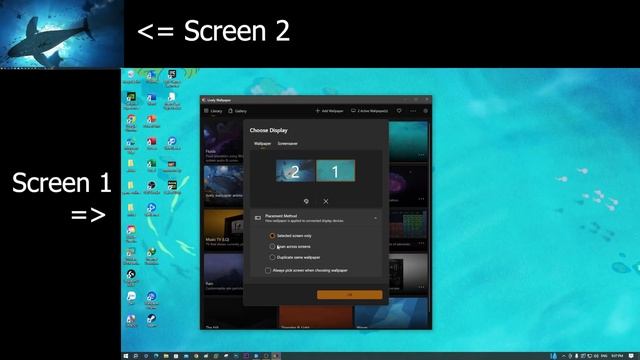This screenshot has height=360, width=640.
Task: Confirm with the orange OK button
Action: [x=350, y=295]
